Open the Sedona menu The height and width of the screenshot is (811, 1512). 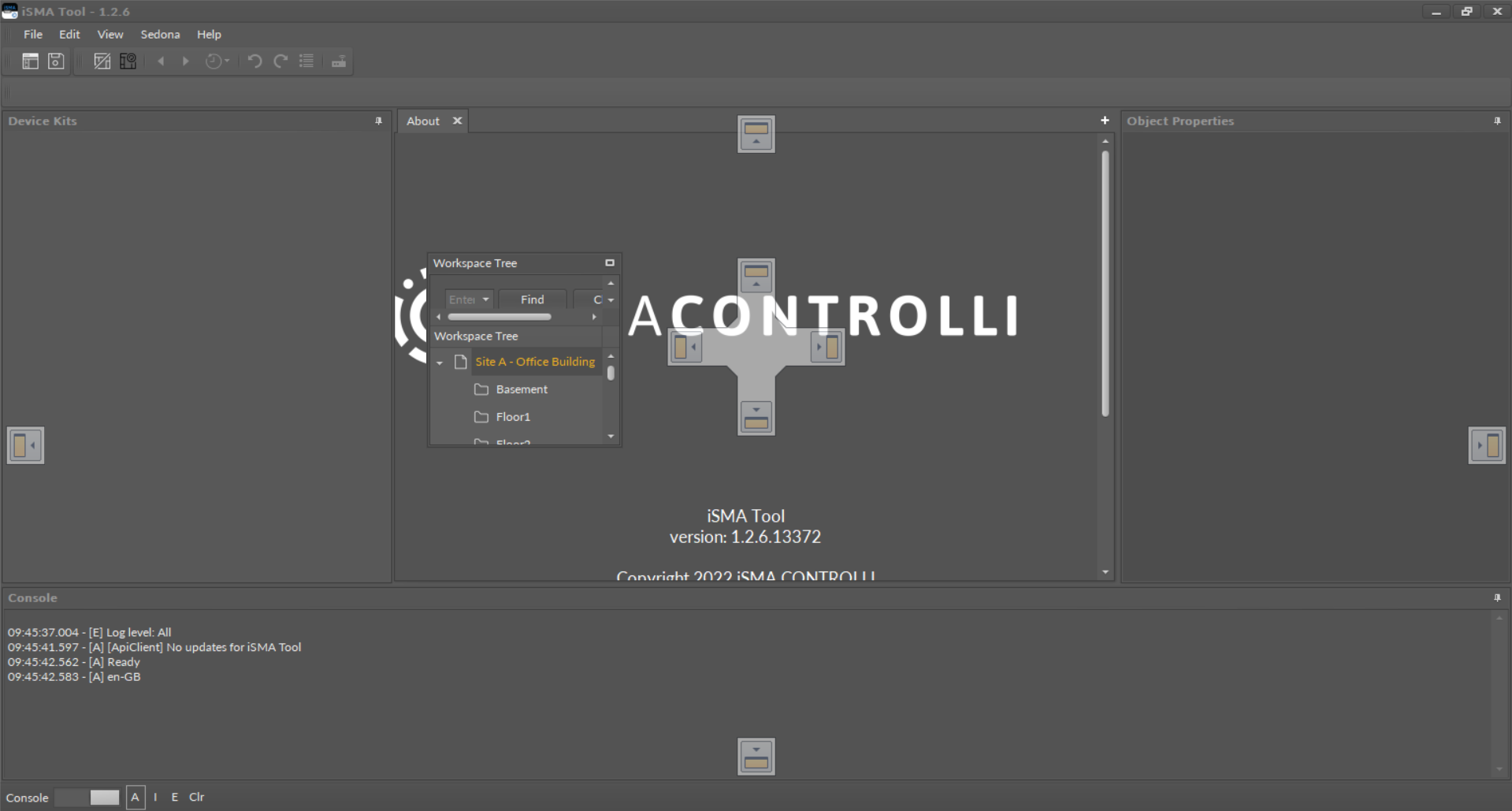tap(160, 35)
